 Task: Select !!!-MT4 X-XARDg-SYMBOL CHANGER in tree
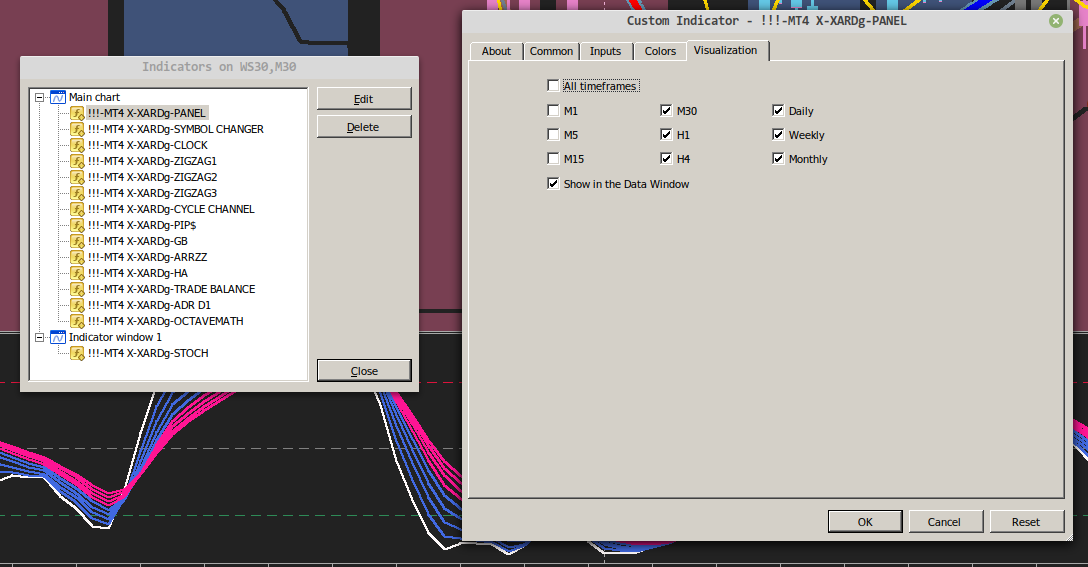(176, 129)
